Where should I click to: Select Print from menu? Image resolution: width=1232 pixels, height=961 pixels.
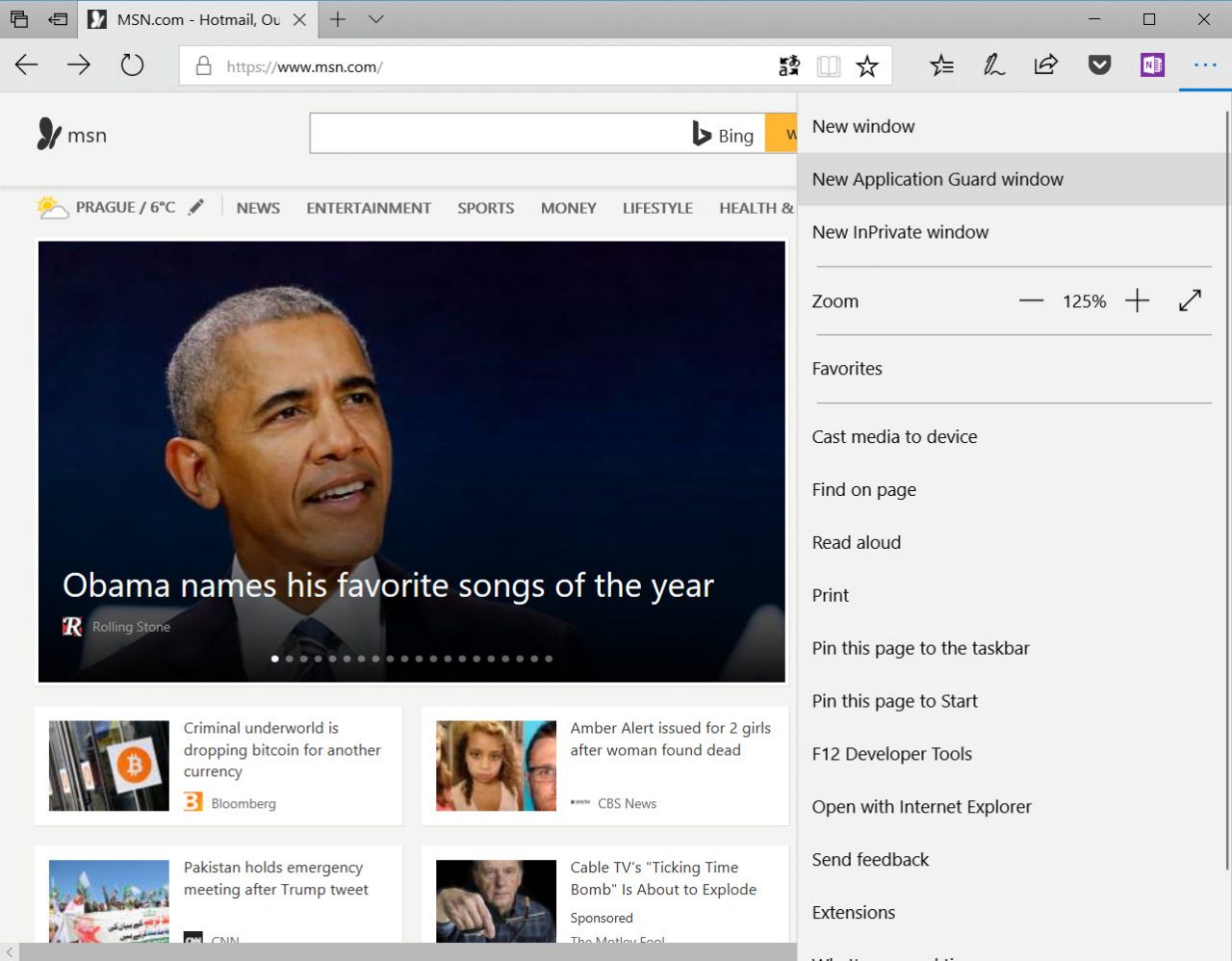point(1011,596)
